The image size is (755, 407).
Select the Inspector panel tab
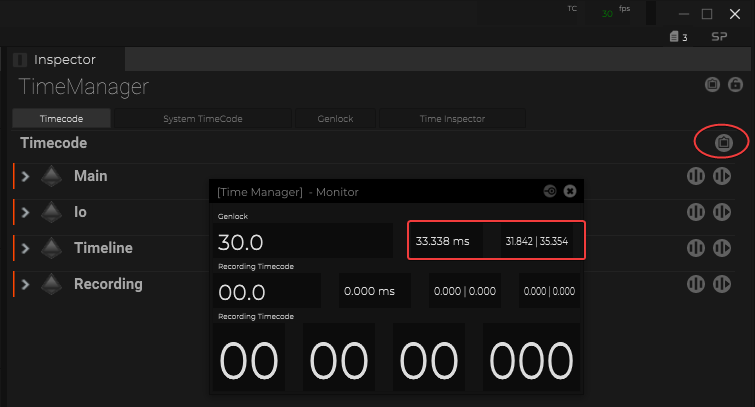coord(65,60)
